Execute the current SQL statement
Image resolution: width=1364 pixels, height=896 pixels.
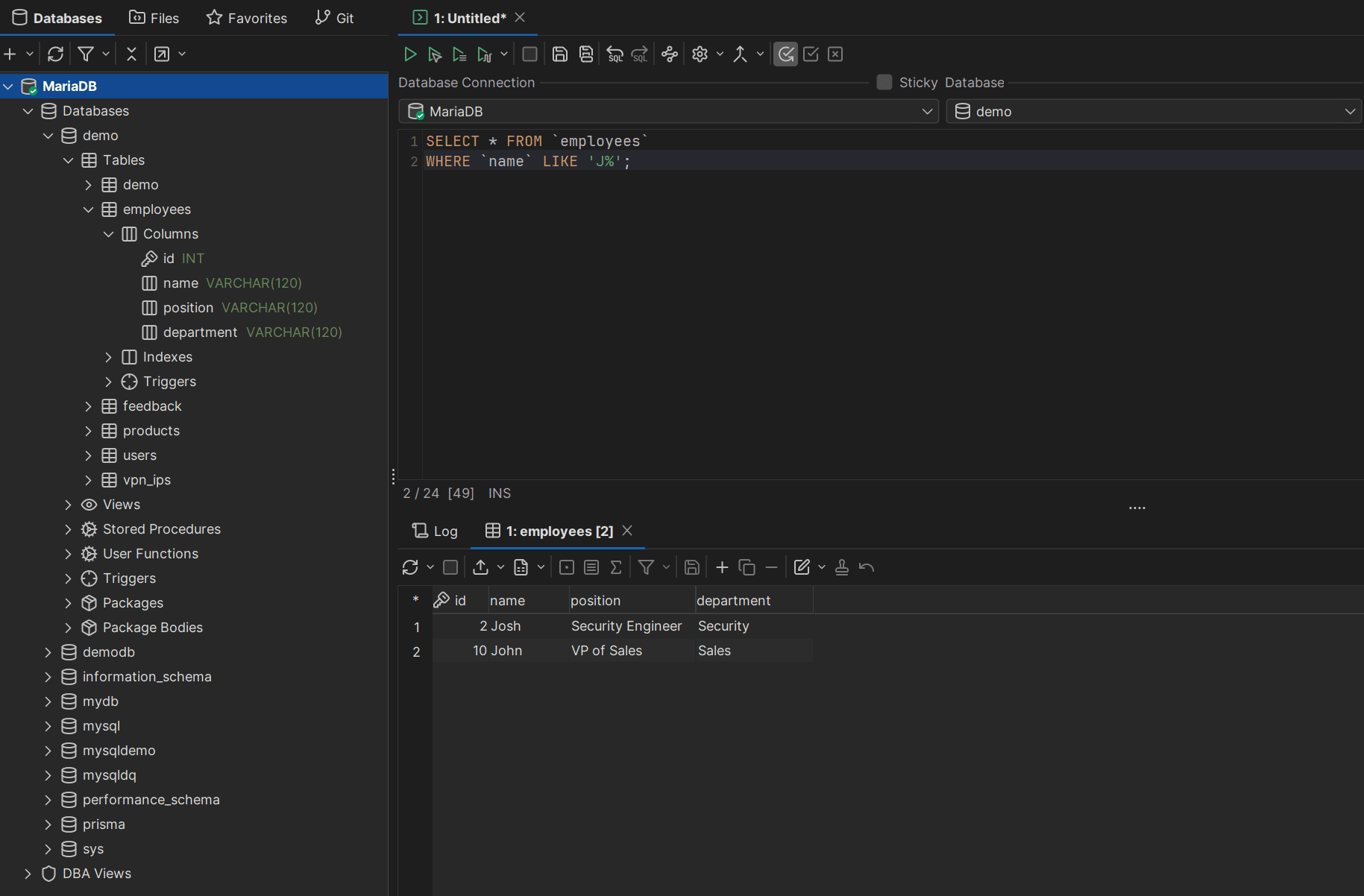pyautogui.click(x=410, y=54)
